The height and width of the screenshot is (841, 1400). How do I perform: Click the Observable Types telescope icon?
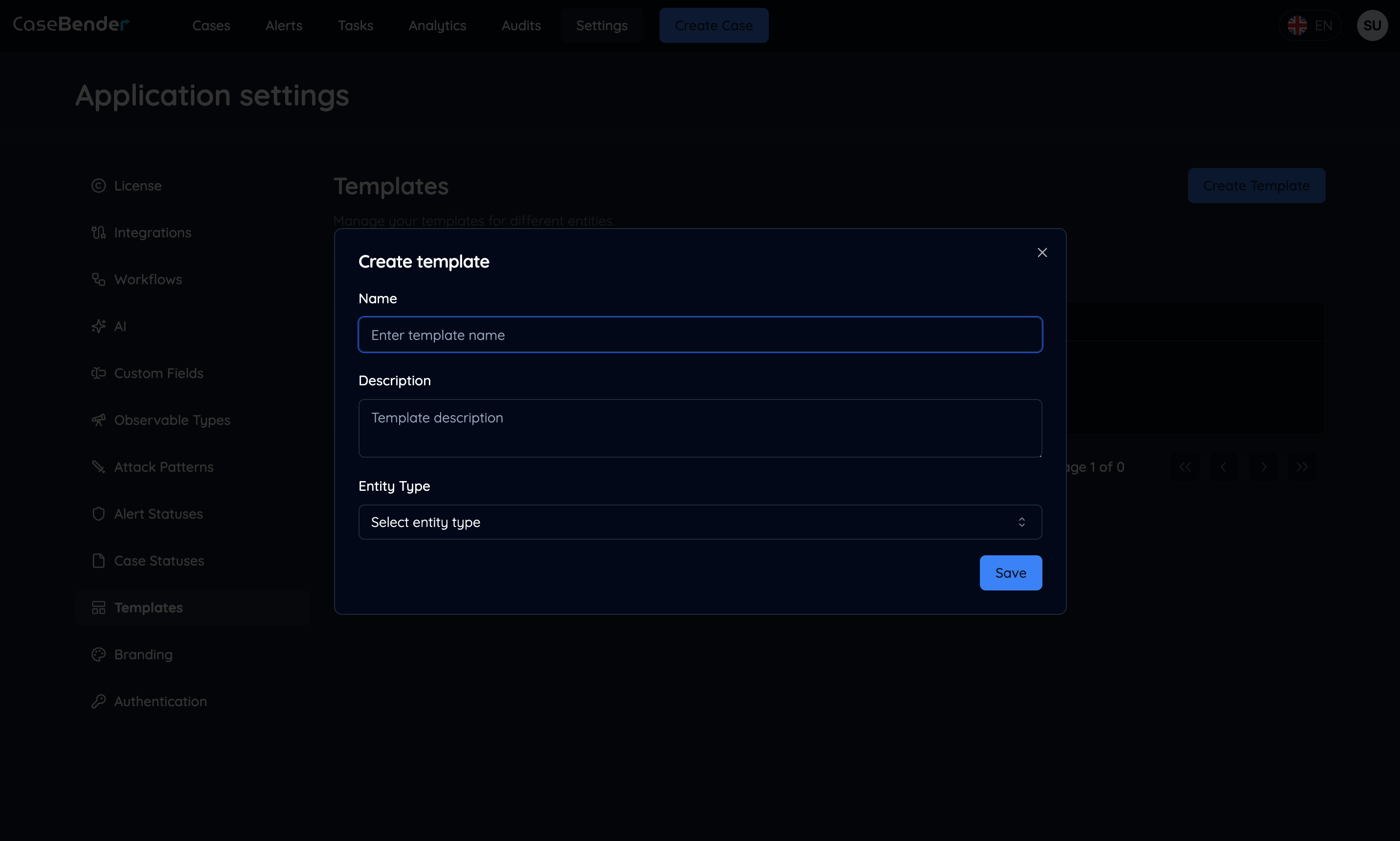(x=99, y=420)
